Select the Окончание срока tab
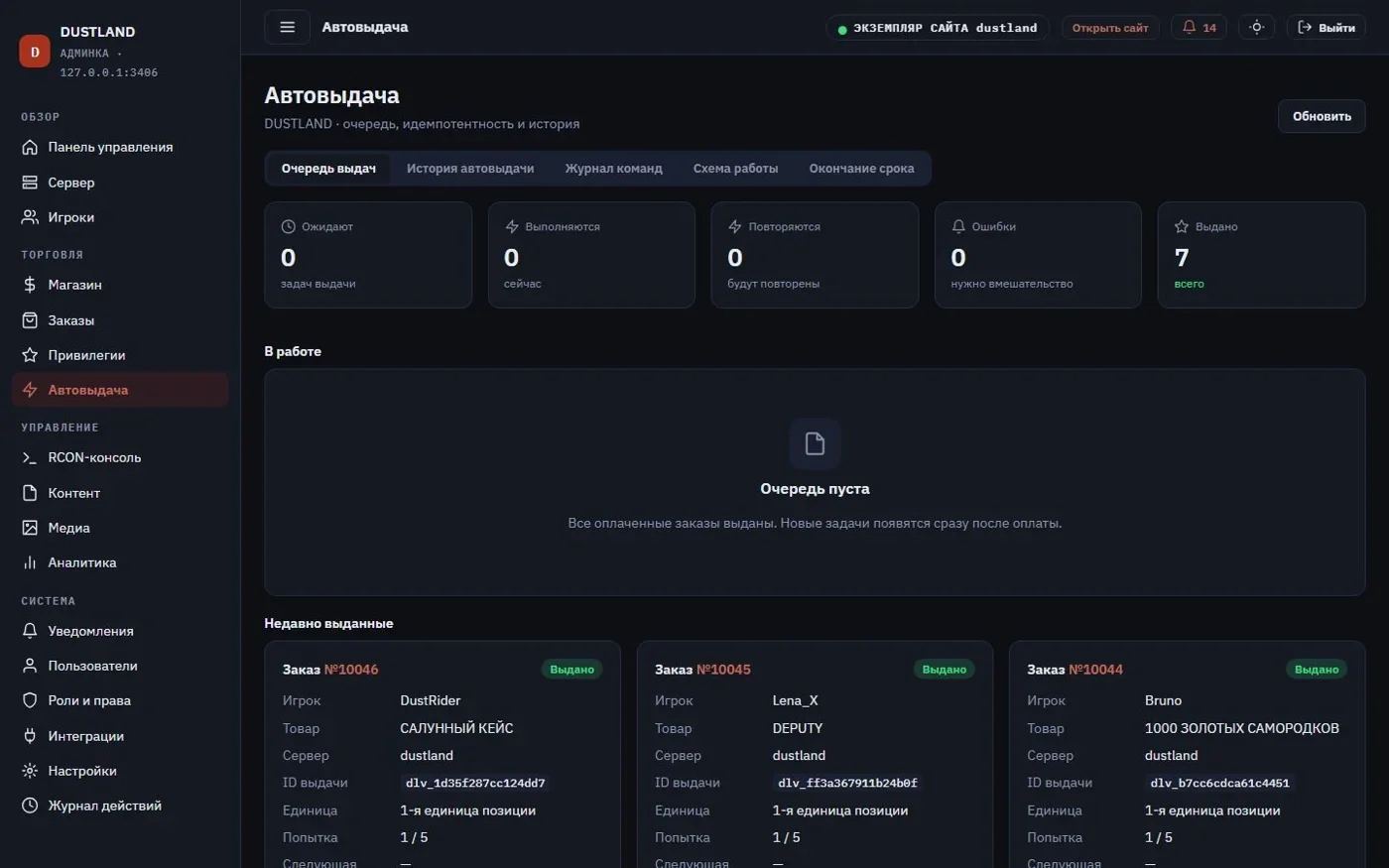The width and height of the screenshot is (1389, 868). [861, 169]
